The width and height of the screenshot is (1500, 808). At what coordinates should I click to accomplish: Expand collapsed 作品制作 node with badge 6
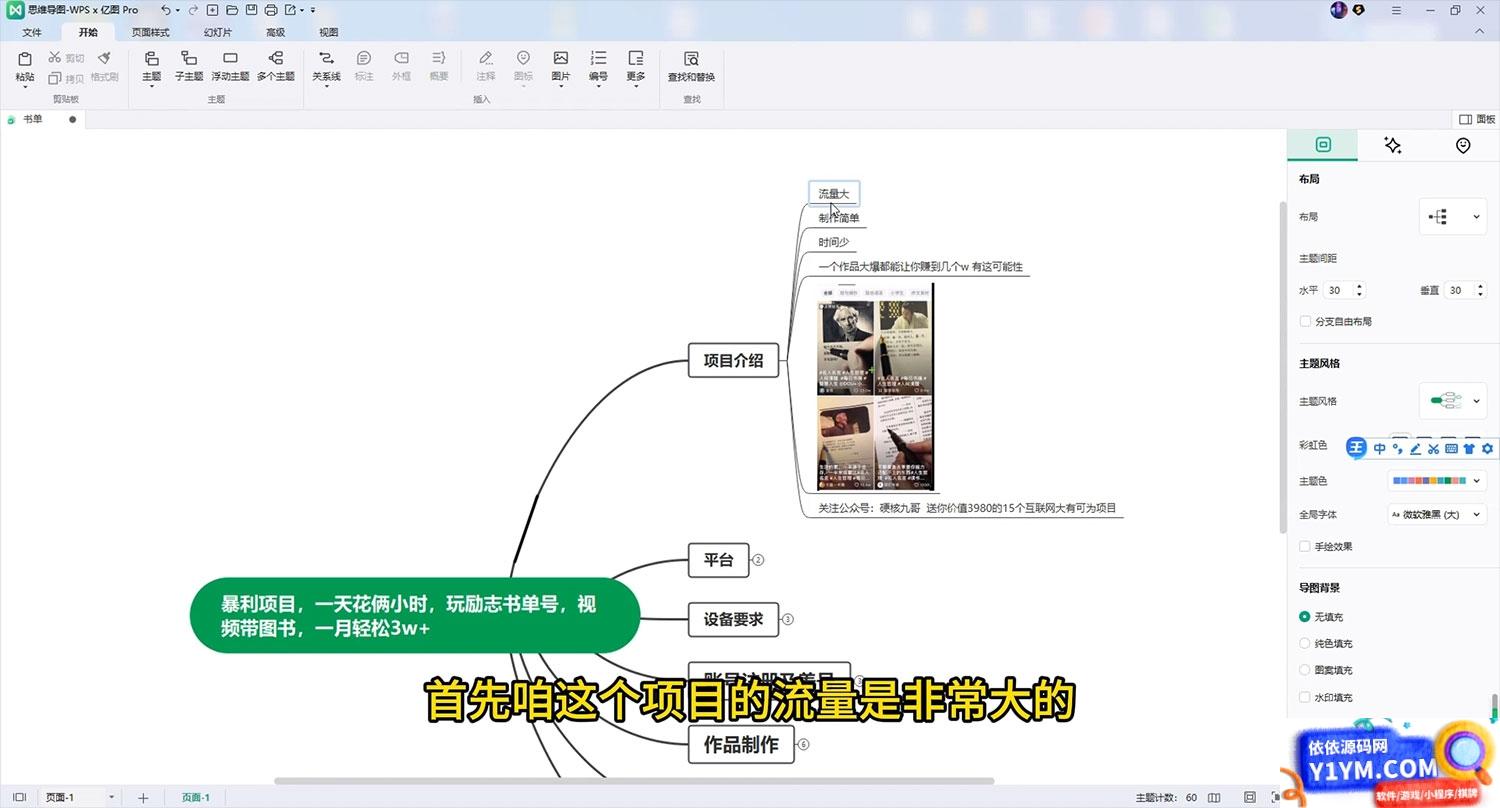tap(803, 745)
